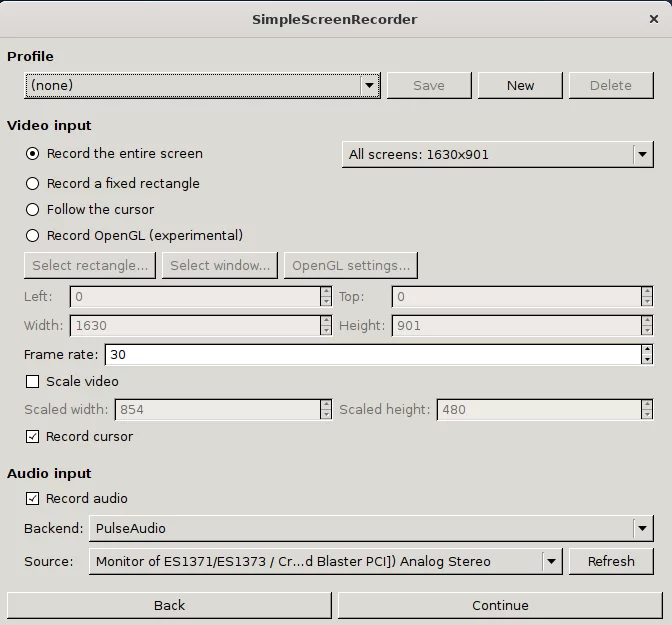Open the PulseAudio backend dropdown
Viewport: 672px width, 625px height.
point(371,528)
